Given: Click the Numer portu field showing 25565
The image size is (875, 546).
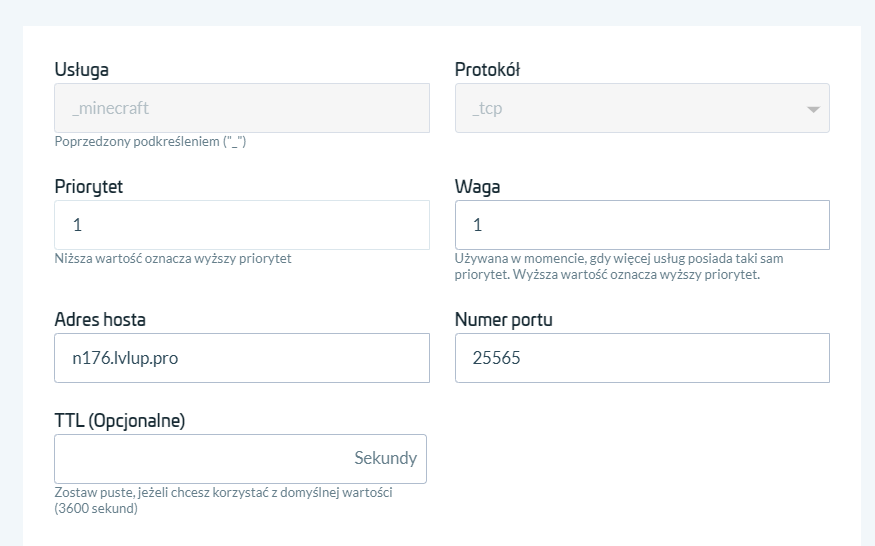Looking at the screenshot, I should point(641,358).
